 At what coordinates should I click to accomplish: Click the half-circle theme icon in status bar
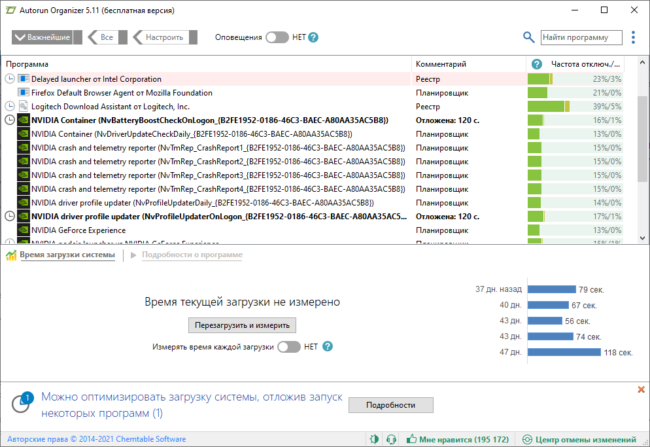[x=374, y=439]
